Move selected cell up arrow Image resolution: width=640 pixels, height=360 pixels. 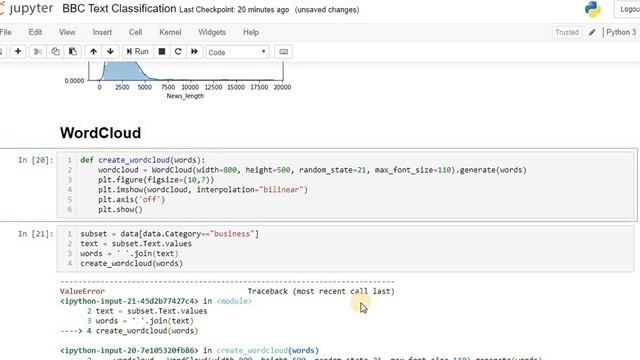pos(93,51)
